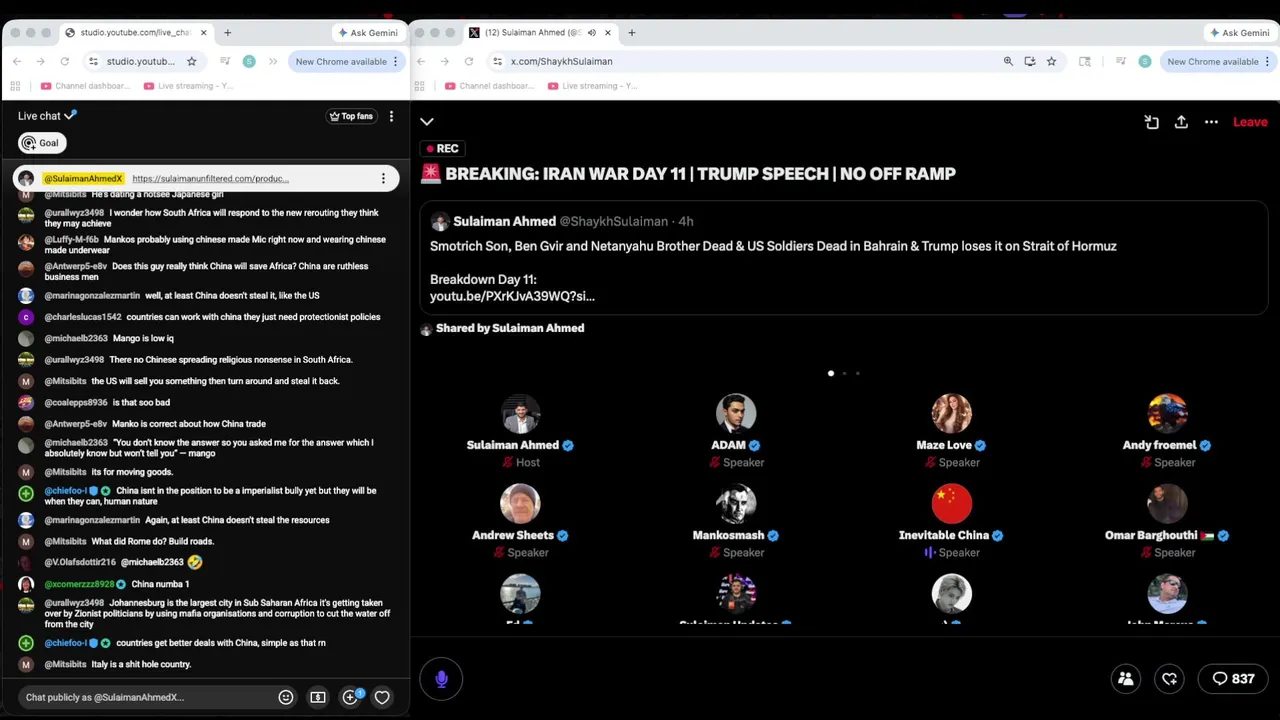Click the Super Chat dollar icon in chat input

pyautogui.click(x=318, y=697)
